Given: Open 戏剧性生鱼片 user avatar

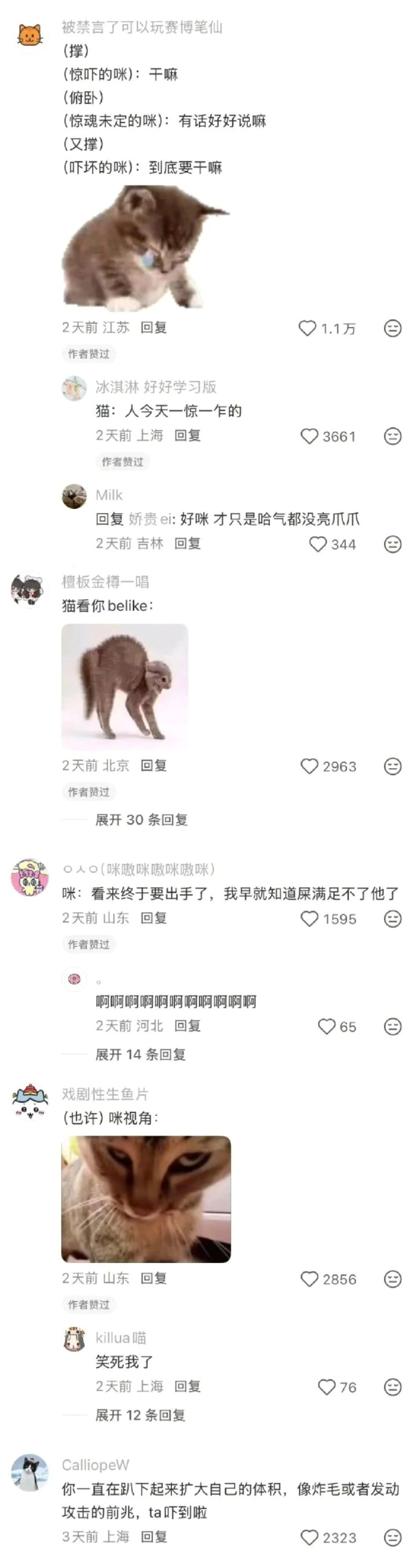Looking at the screenshot, I should pyautogui.click(x=28, y=1103).
